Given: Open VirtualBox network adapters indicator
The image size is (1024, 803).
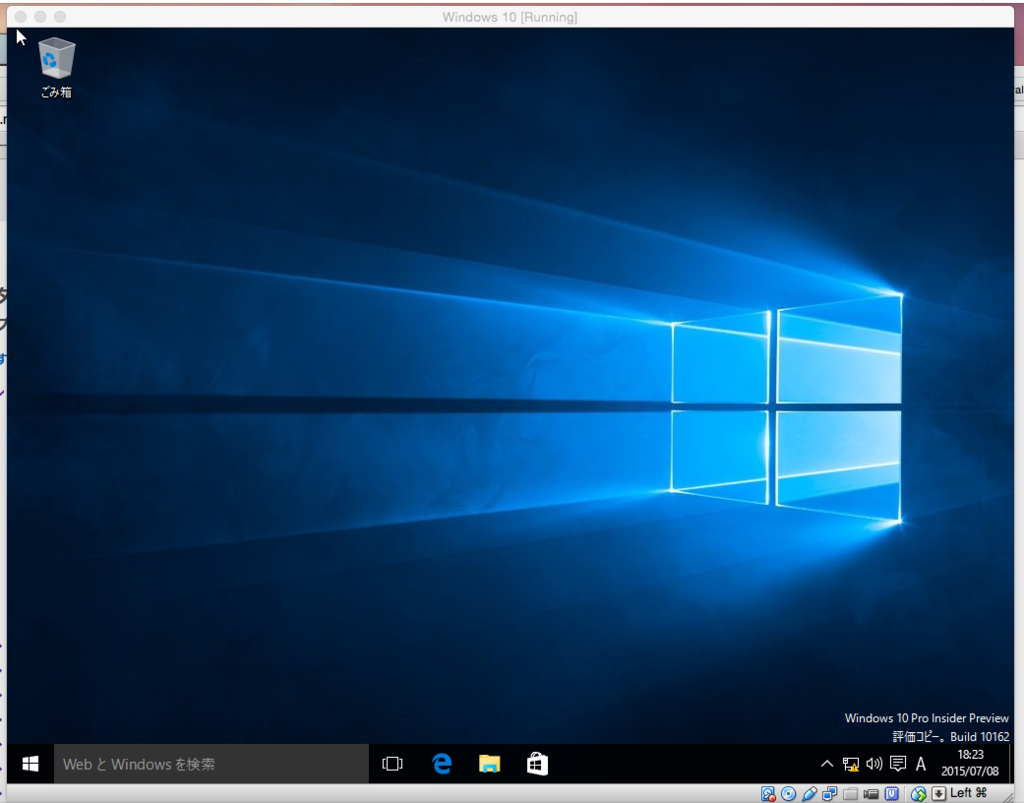Looking at the screenshot, I should [829, 793].
